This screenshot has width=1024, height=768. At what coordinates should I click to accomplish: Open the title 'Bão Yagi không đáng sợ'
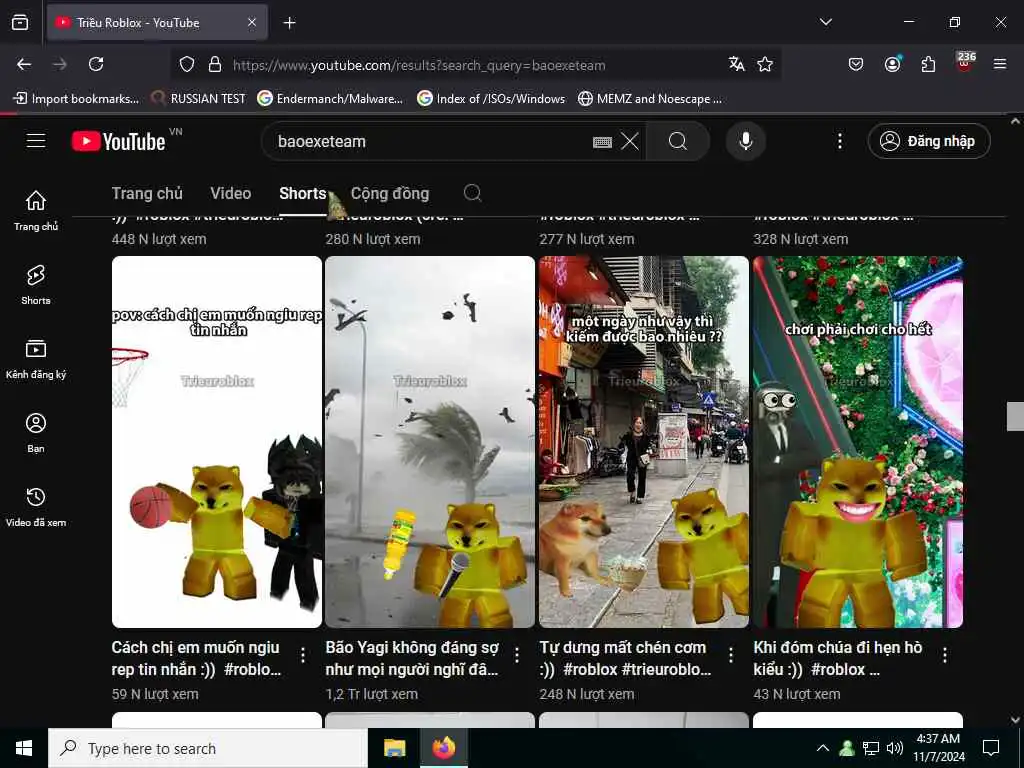[412, 658]
